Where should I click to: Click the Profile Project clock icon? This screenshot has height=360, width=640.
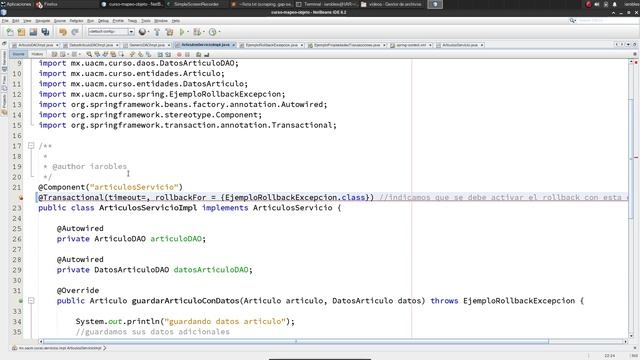[212, 32]
